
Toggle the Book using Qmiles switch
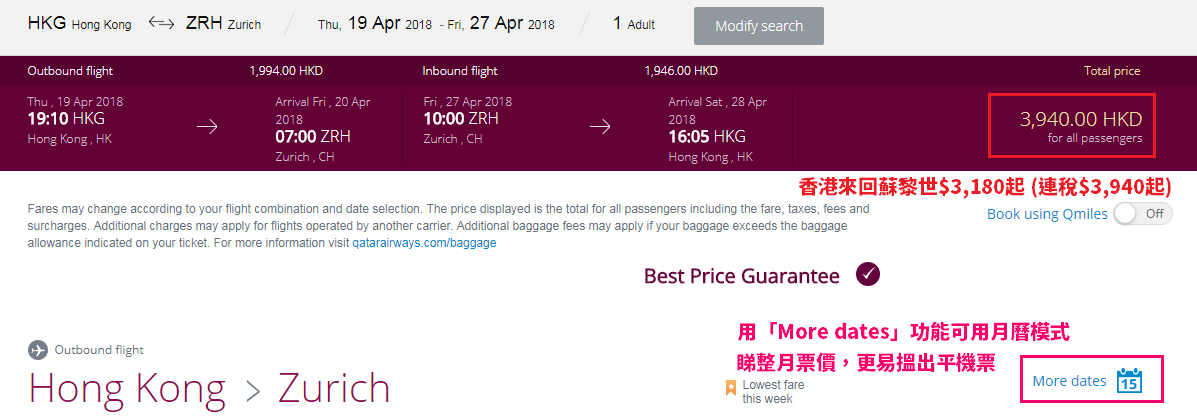[1143, 214]
